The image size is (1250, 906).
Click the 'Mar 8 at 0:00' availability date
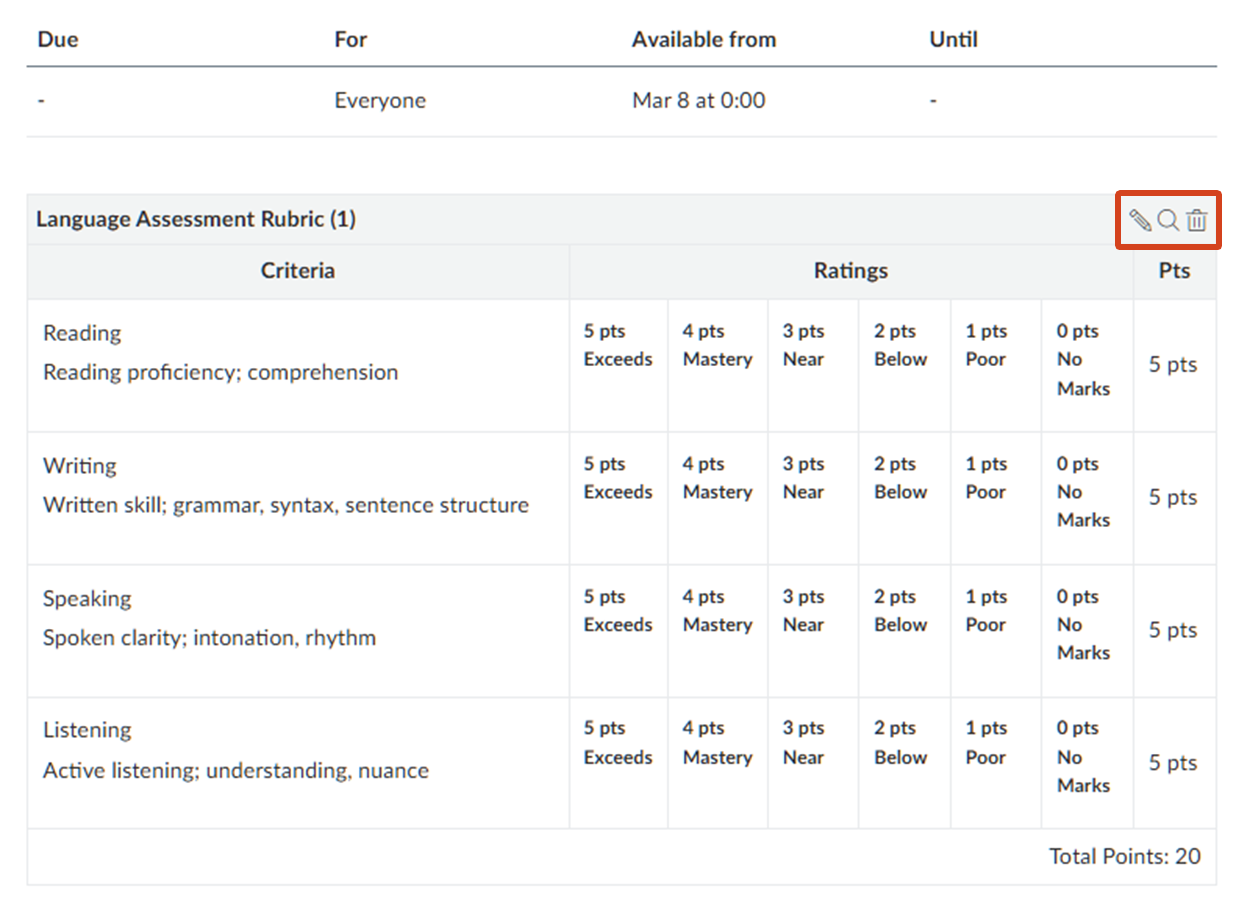click(699, 101)
